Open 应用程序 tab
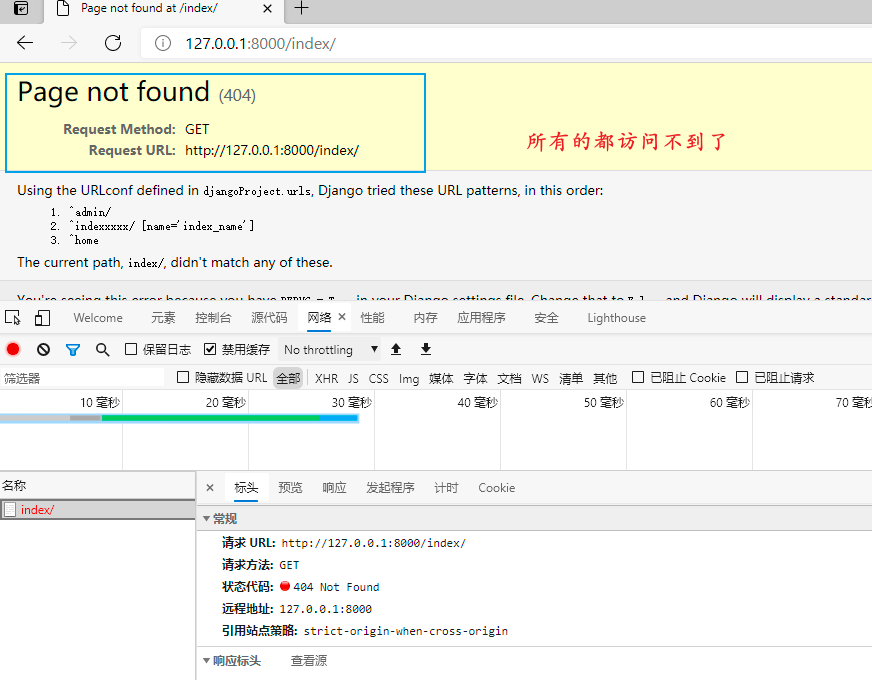This screenshot has width=872, height=680. (482, 318)
